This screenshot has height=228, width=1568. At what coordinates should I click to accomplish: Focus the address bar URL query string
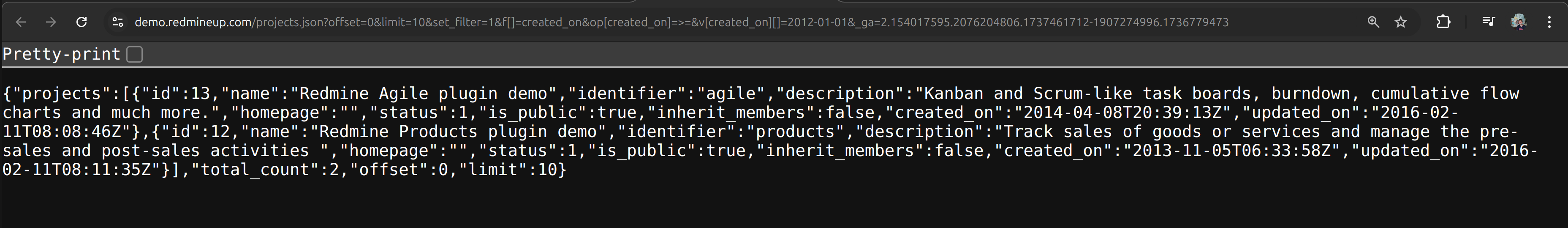point(731,22)
